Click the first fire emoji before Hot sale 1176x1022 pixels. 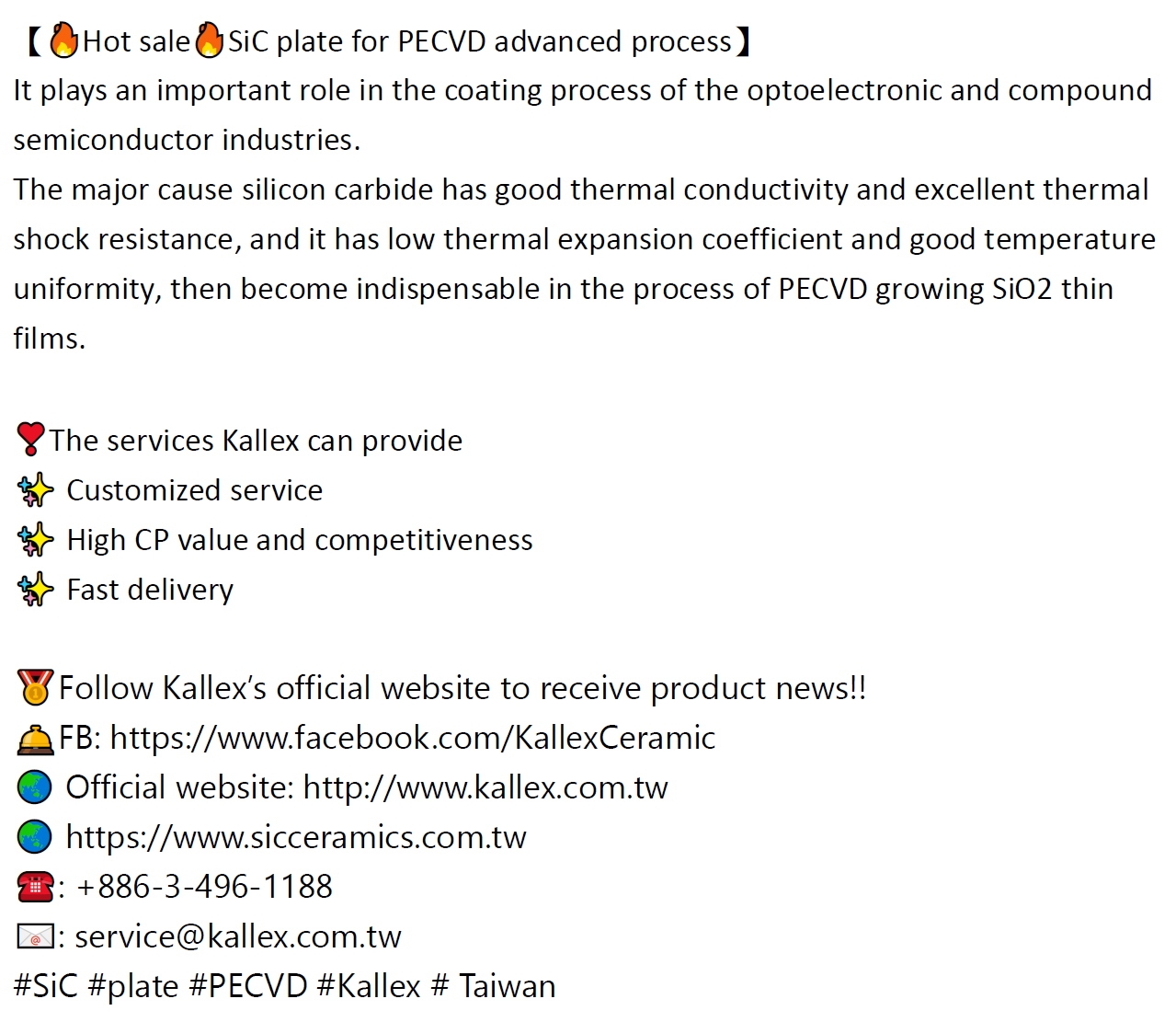pos(63,40)
